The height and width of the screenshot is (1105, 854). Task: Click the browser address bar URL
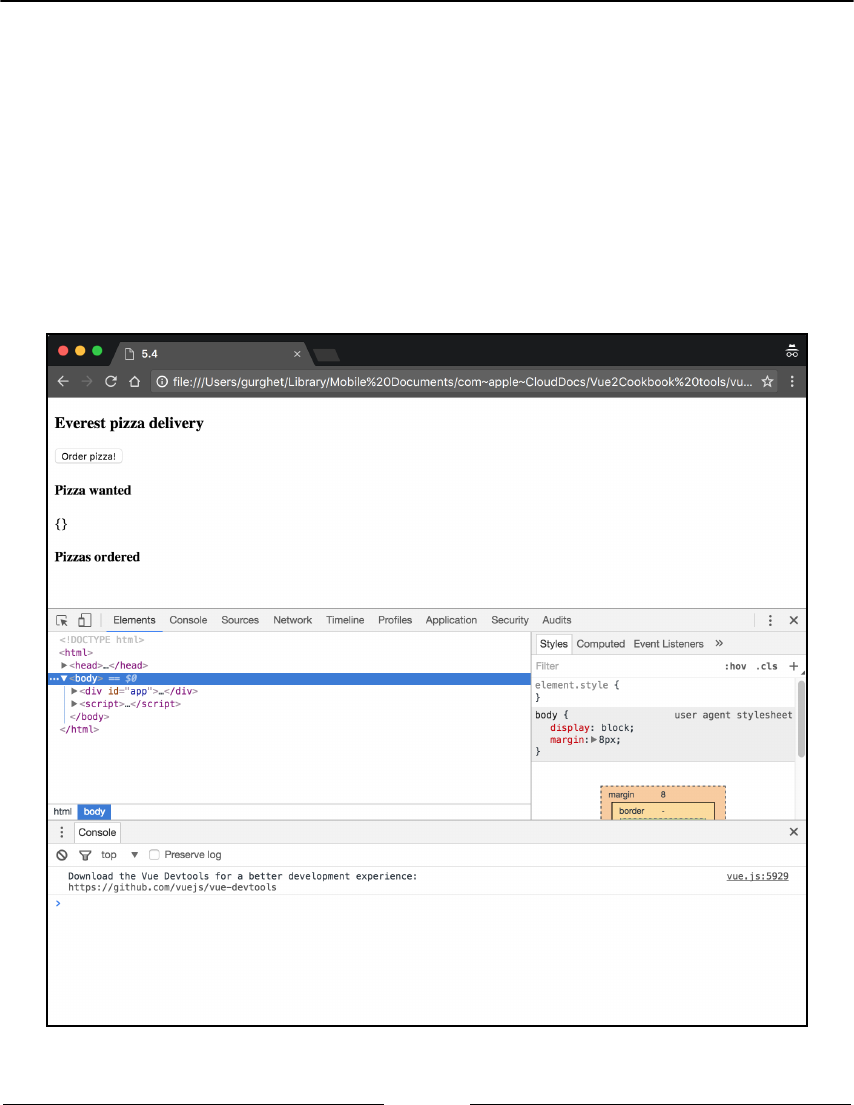462,381
